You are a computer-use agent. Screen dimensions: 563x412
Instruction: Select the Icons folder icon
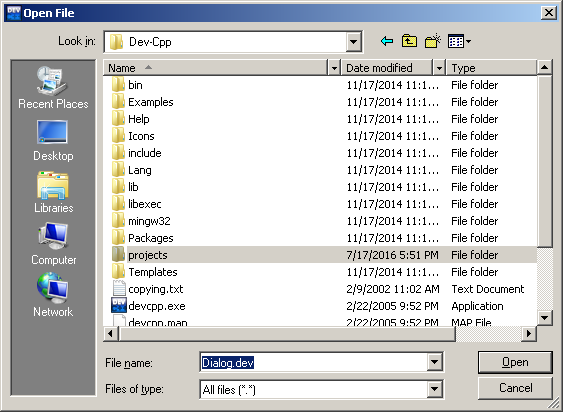[118, 136]
